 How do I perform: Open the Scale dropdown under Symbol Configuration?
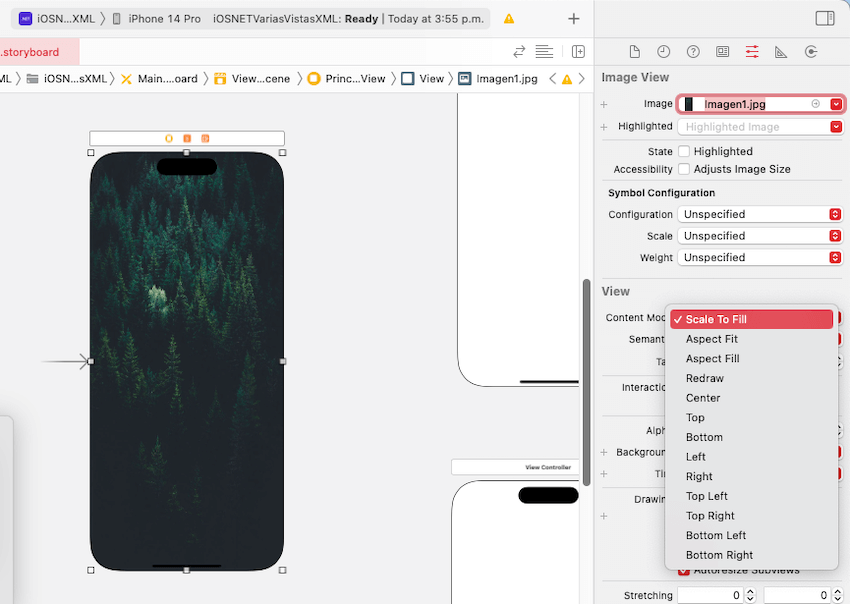click(x=836, y=235)
